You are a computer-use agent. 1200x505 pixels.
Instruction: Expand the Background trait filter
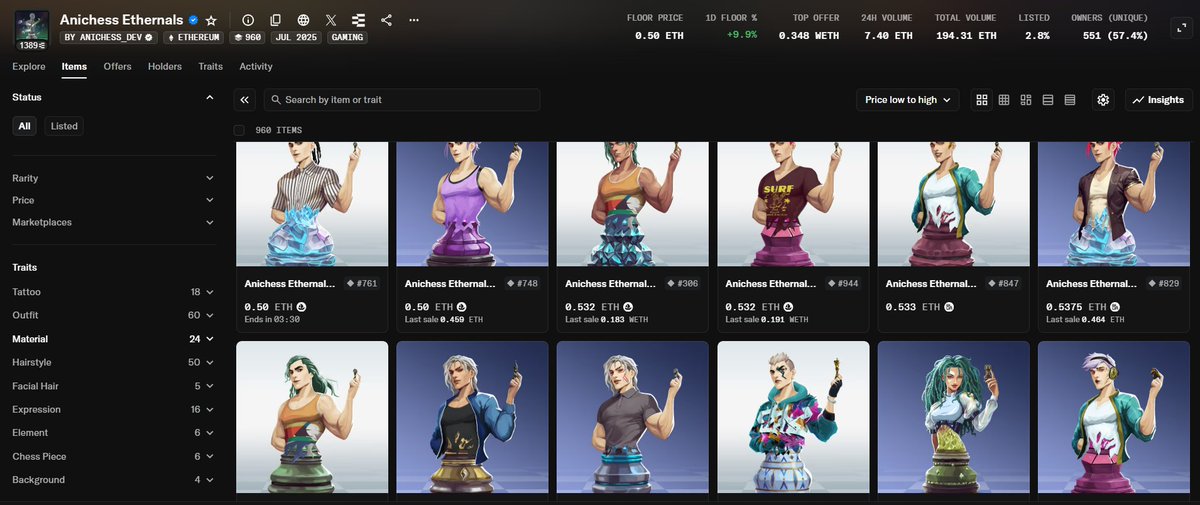tap(114, 480)
